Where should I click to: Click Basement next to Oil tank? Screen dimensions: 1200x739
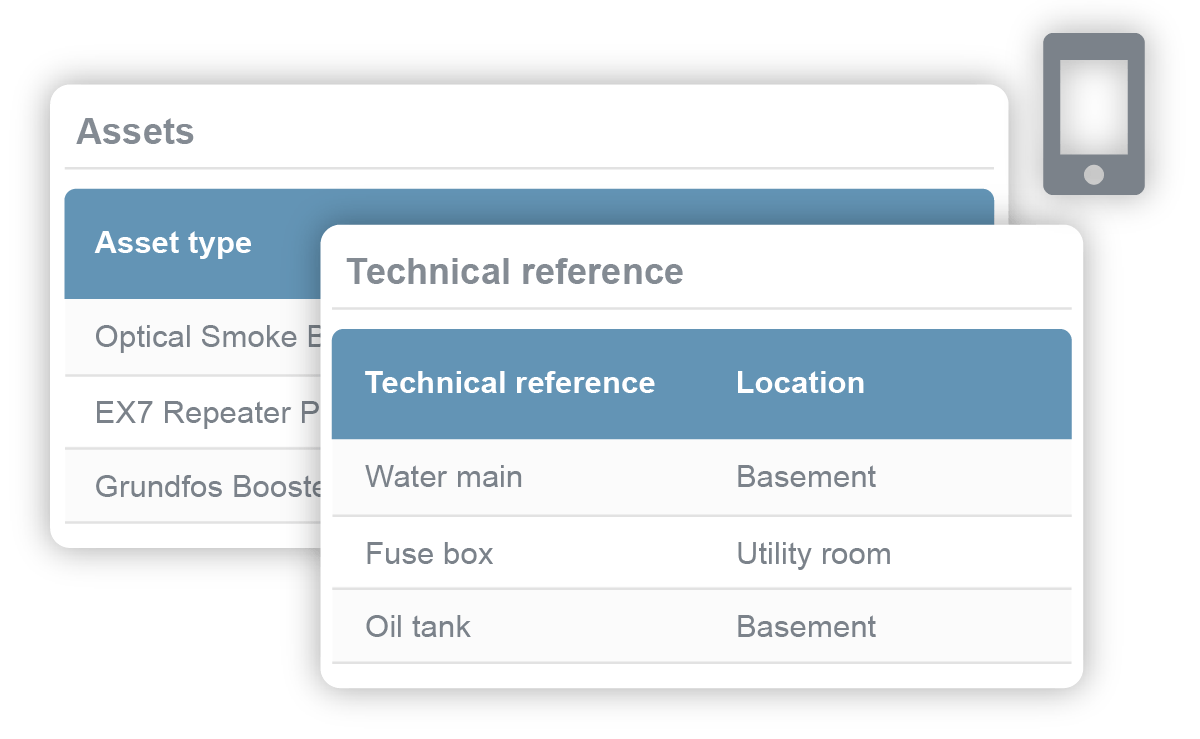(806, 627)
